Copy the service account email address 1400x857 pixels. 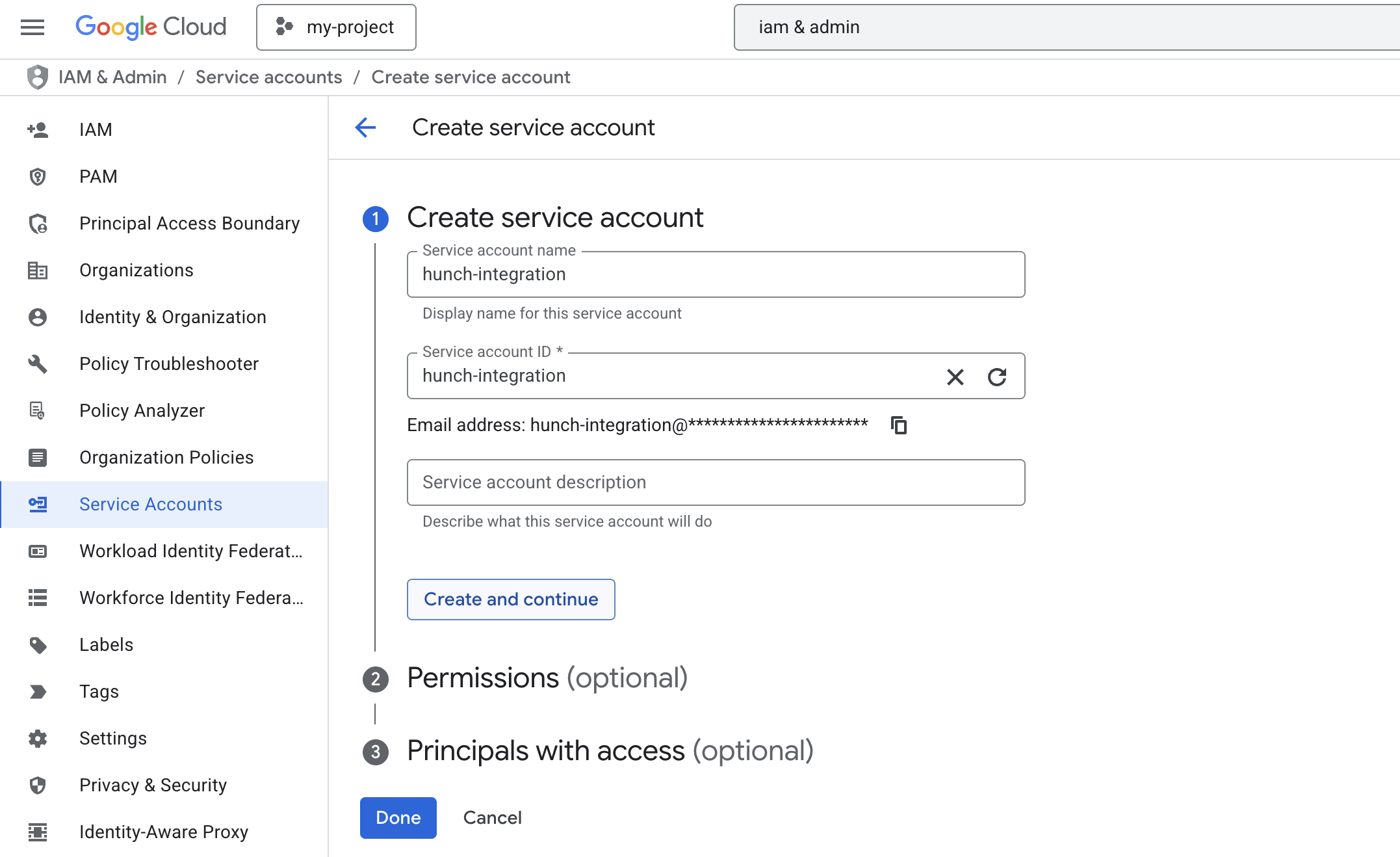[x=900, y=425]
